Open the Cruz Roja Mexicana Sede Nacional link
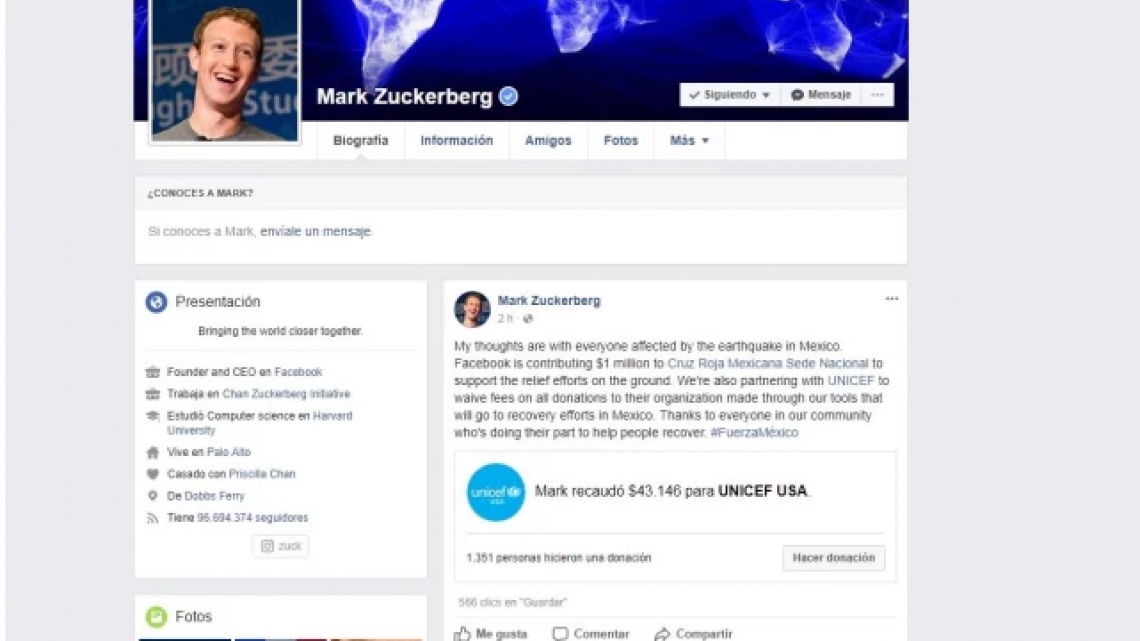 tap(768, 363)
